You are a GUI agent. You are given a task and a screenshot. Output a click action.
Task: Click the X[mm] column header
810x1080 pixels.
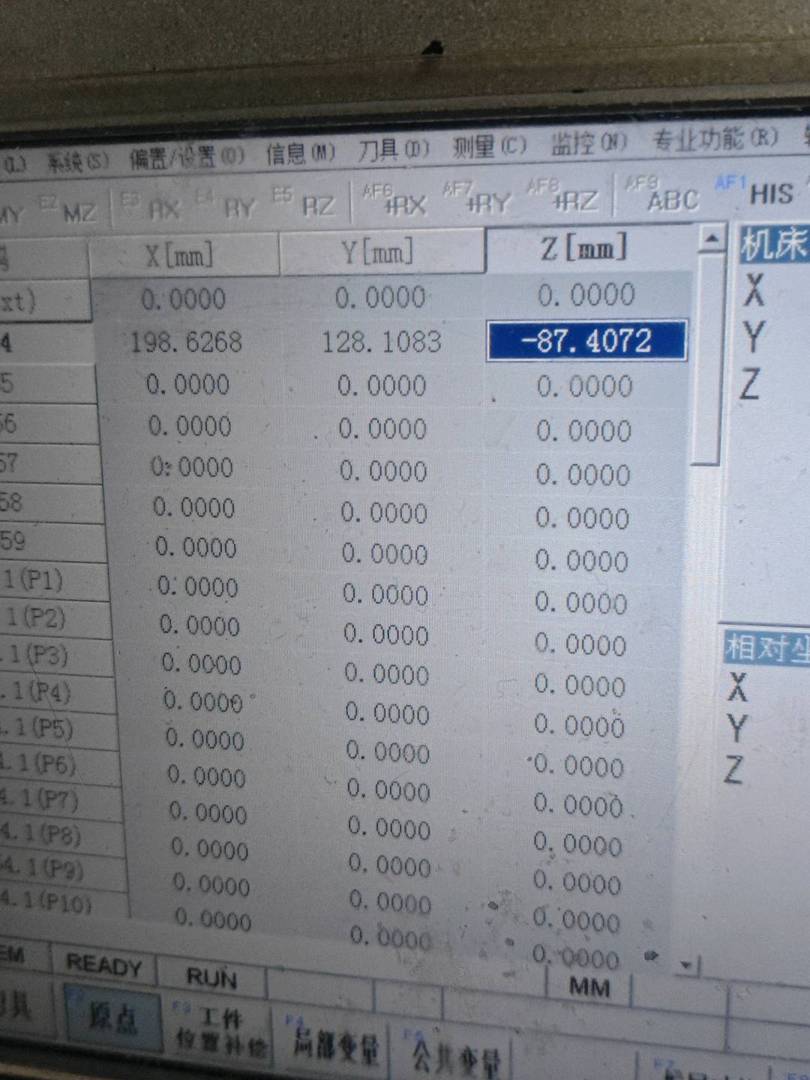[183, 256]
